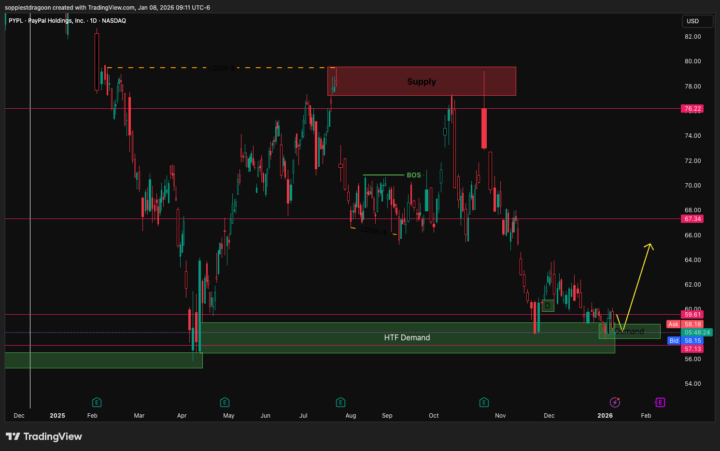The height and width of the screenshot is (451, 720).
Task: Click the 82.00 price axis value
Action: tap(692, 37)
